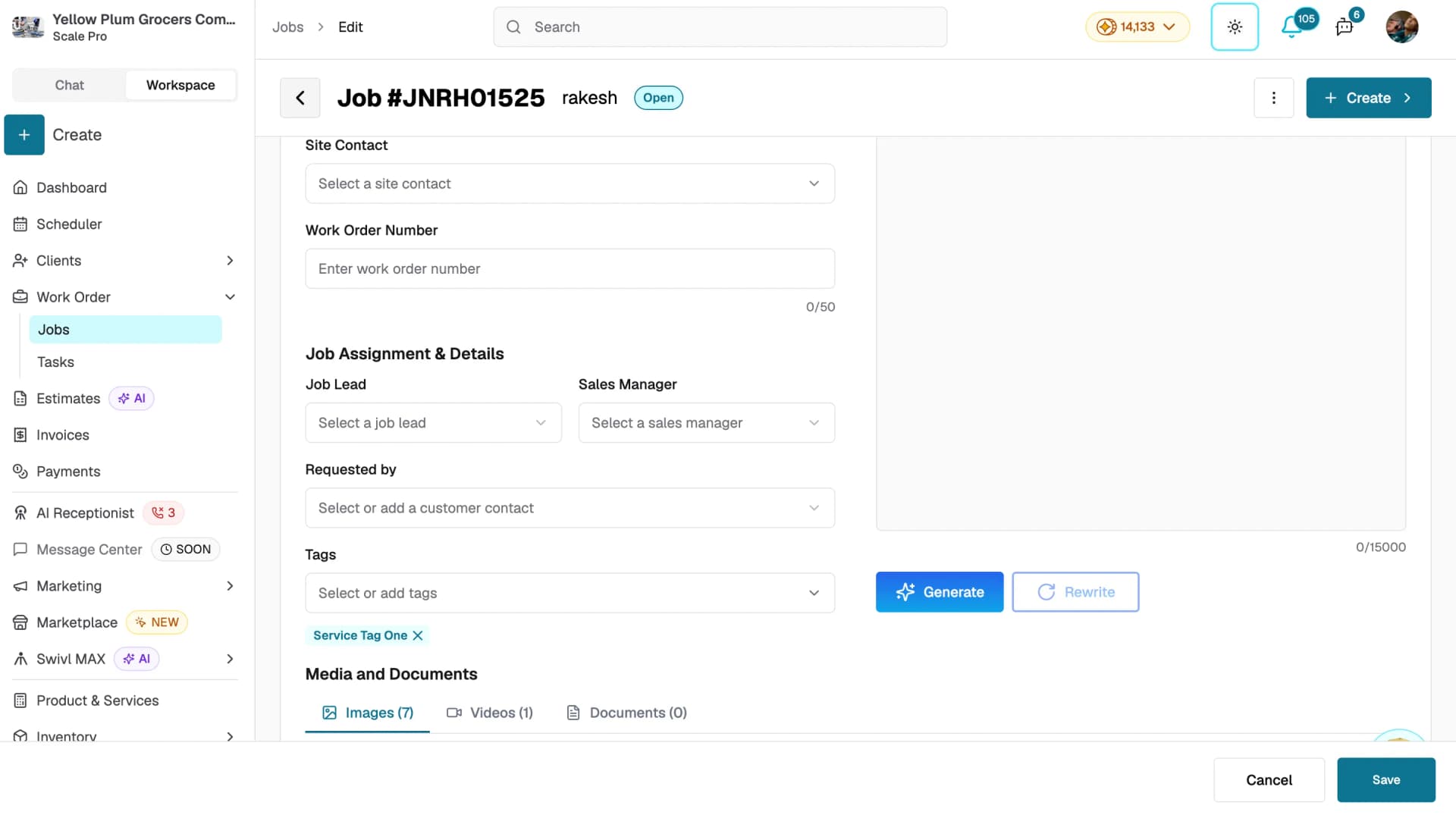This screenshot has width=1456, height=818.
Task: Click the Marketplace store icon
Action: coord(20,622)
